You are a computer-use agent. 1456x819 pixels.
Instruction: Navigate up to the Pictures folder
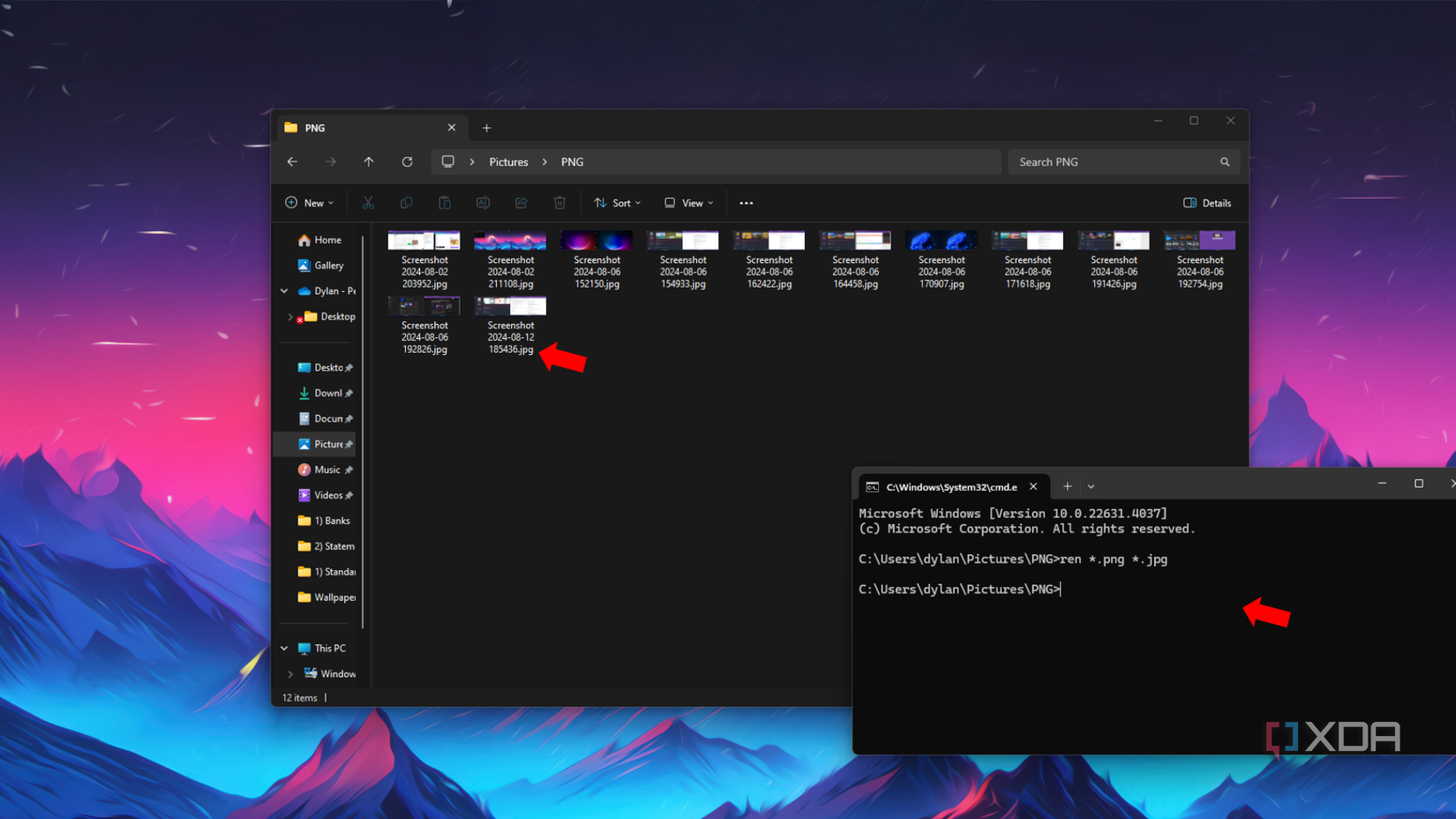(369, 162)
